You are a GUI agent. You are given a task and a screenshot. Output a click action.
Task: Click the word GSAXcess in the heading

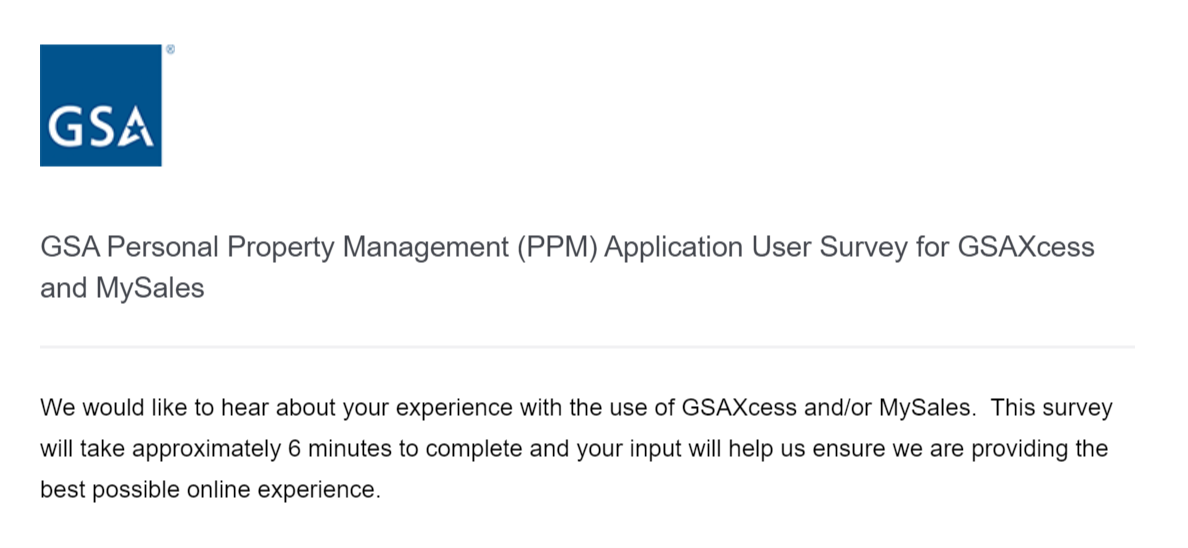click(1025, 247)
